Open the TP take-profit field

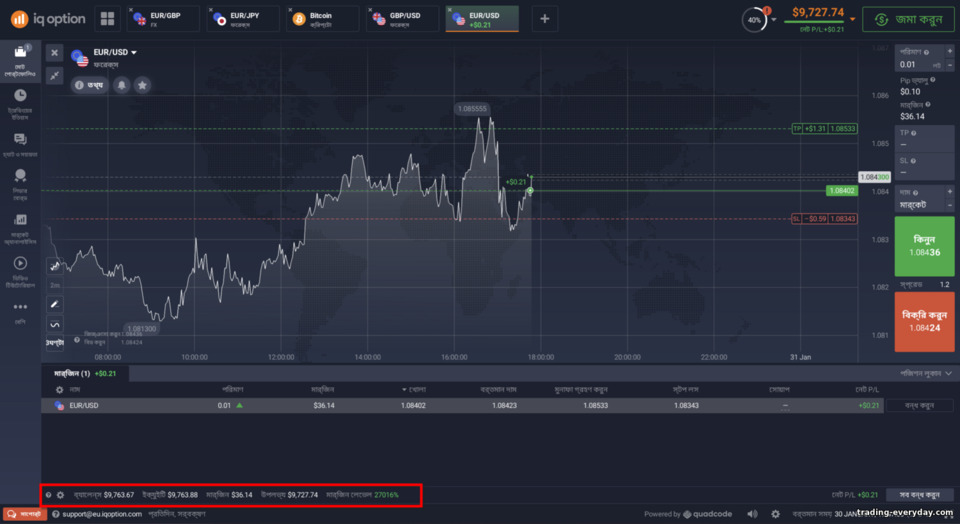924,140
